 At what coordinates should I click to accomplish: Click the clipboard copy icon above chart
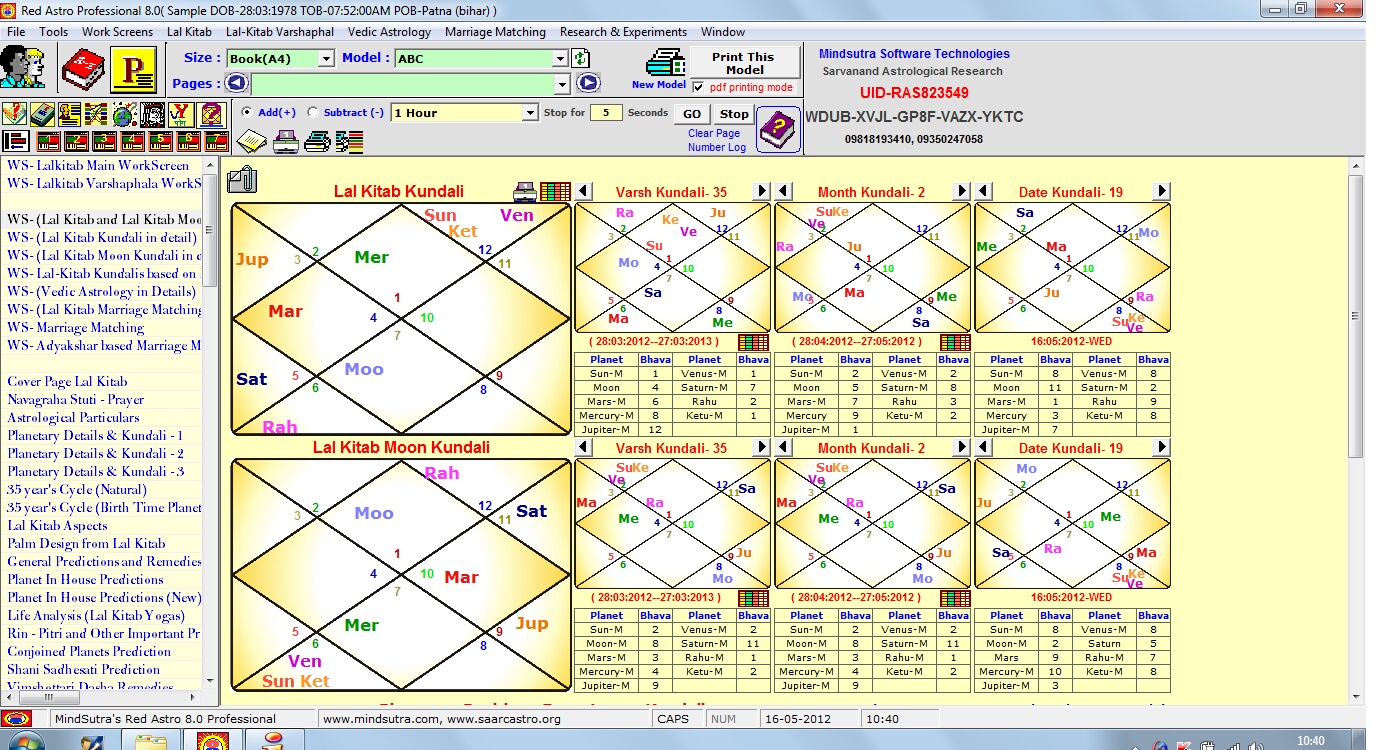[241, 180]
